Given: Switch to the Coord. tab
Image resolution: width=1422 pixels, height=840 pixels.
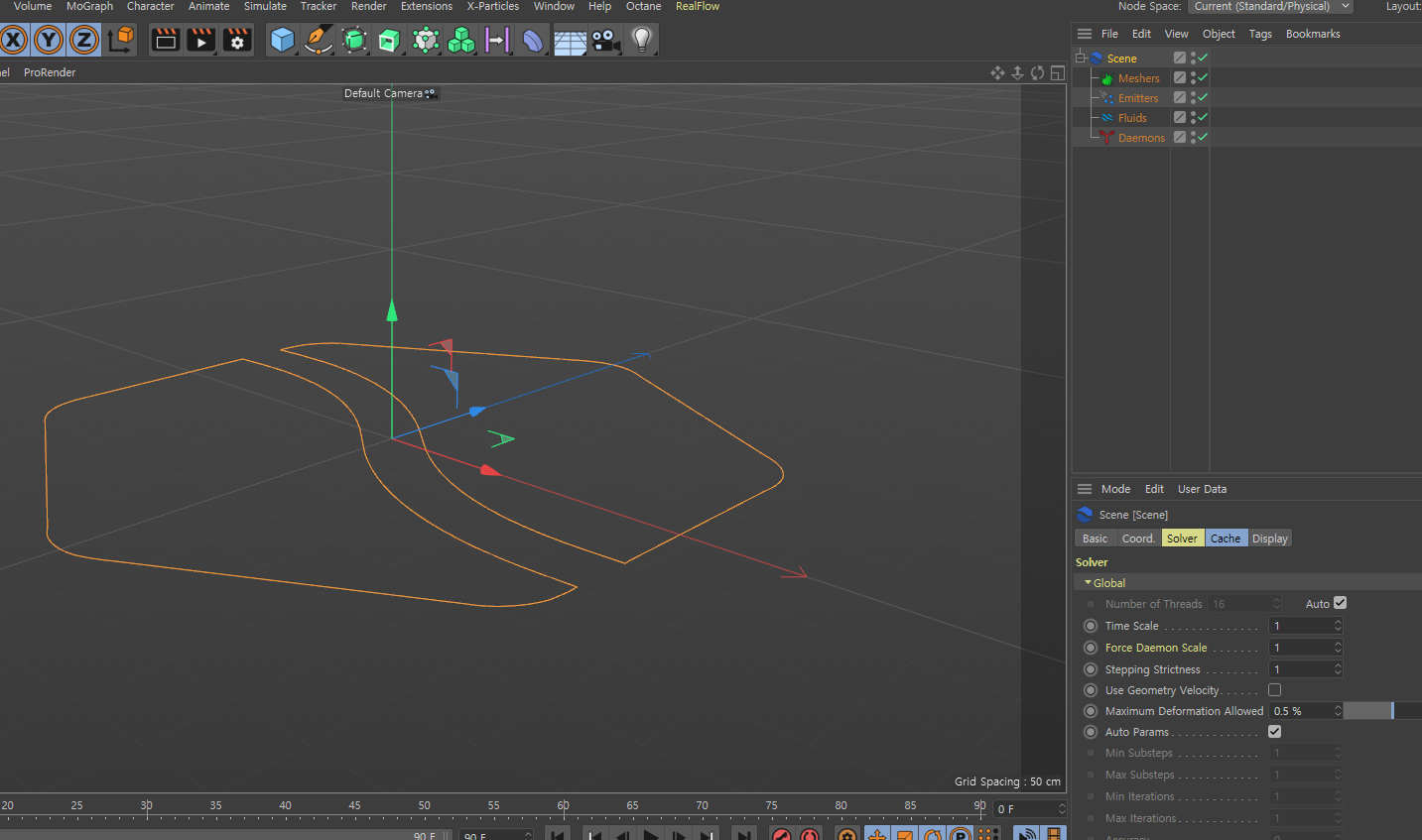Looking at the screenshot, I should pos(1138,539).
